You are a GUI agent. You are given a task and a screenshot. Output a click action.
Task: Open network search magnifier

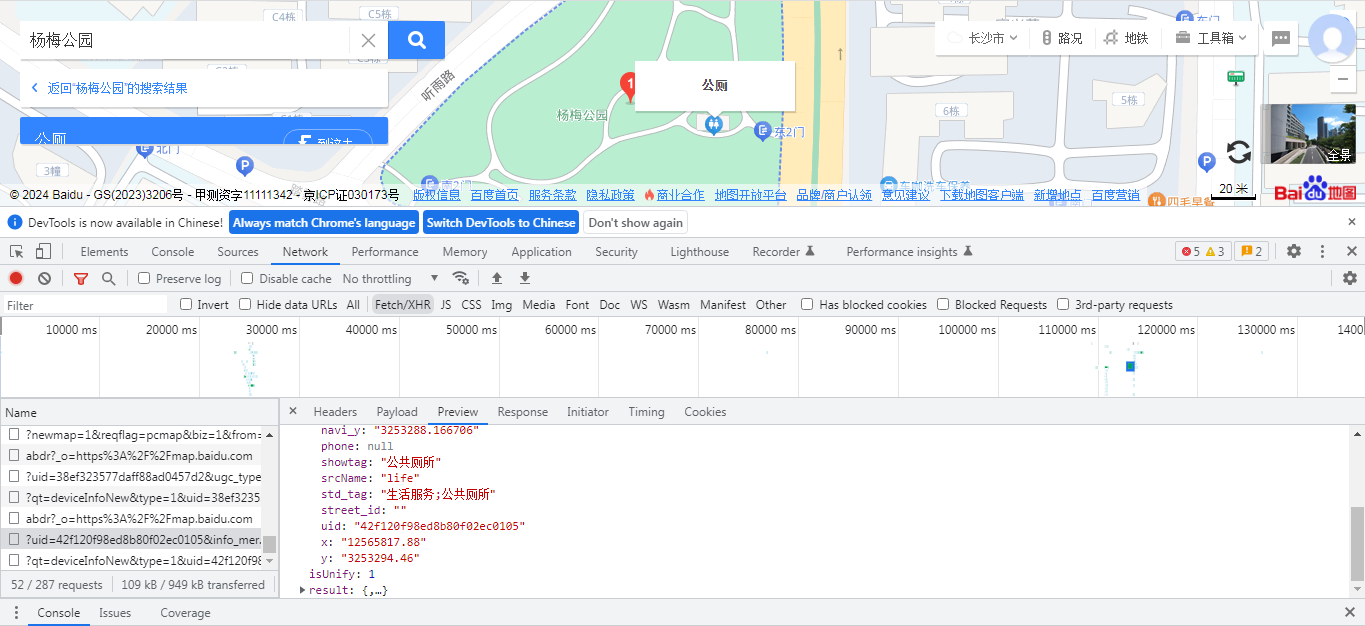pyautogui.click(x=108, y=278)
